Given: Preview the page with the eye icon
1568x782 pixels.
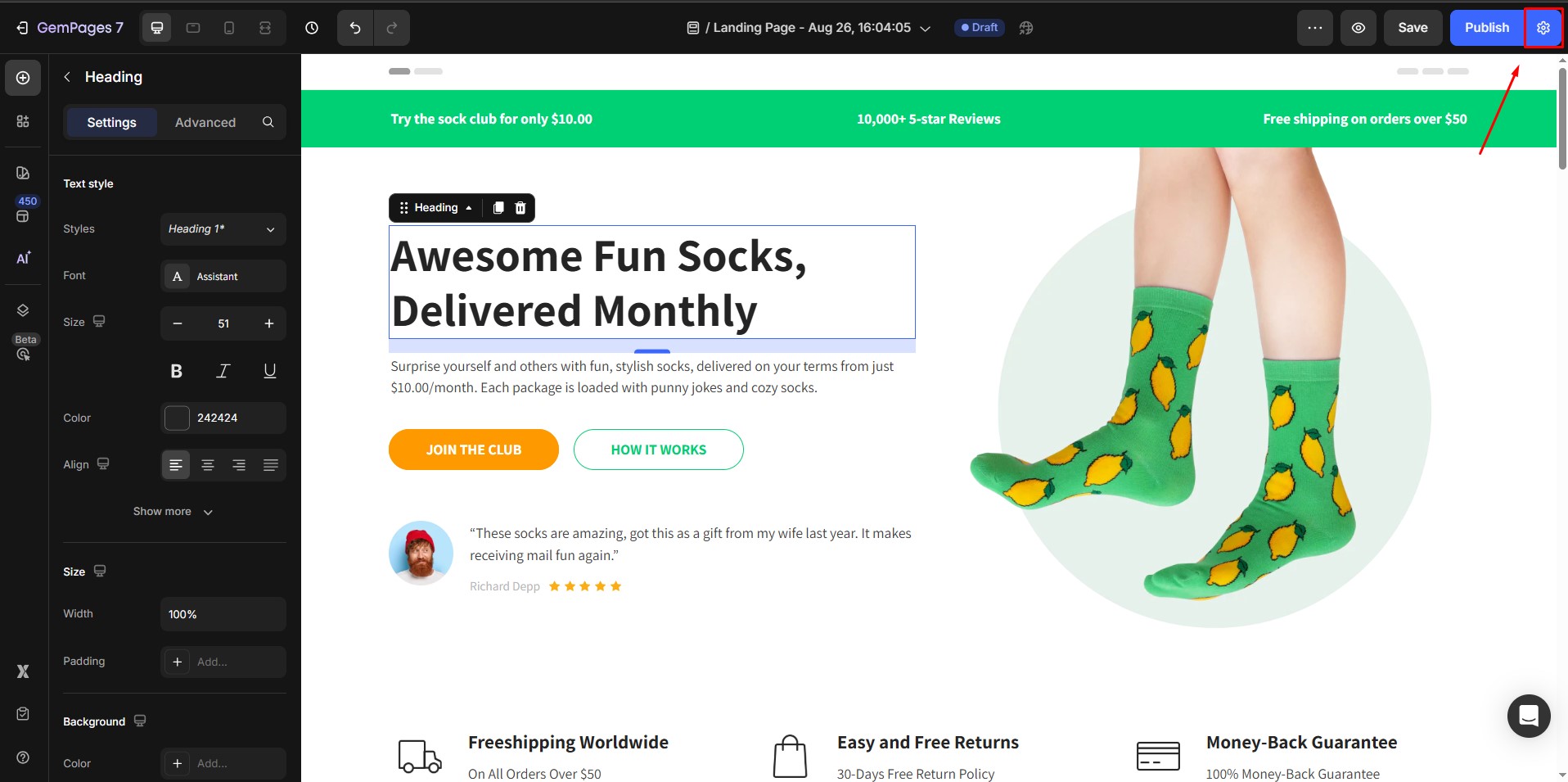Looking at the screenshot, I should (x=1358, y=27).
